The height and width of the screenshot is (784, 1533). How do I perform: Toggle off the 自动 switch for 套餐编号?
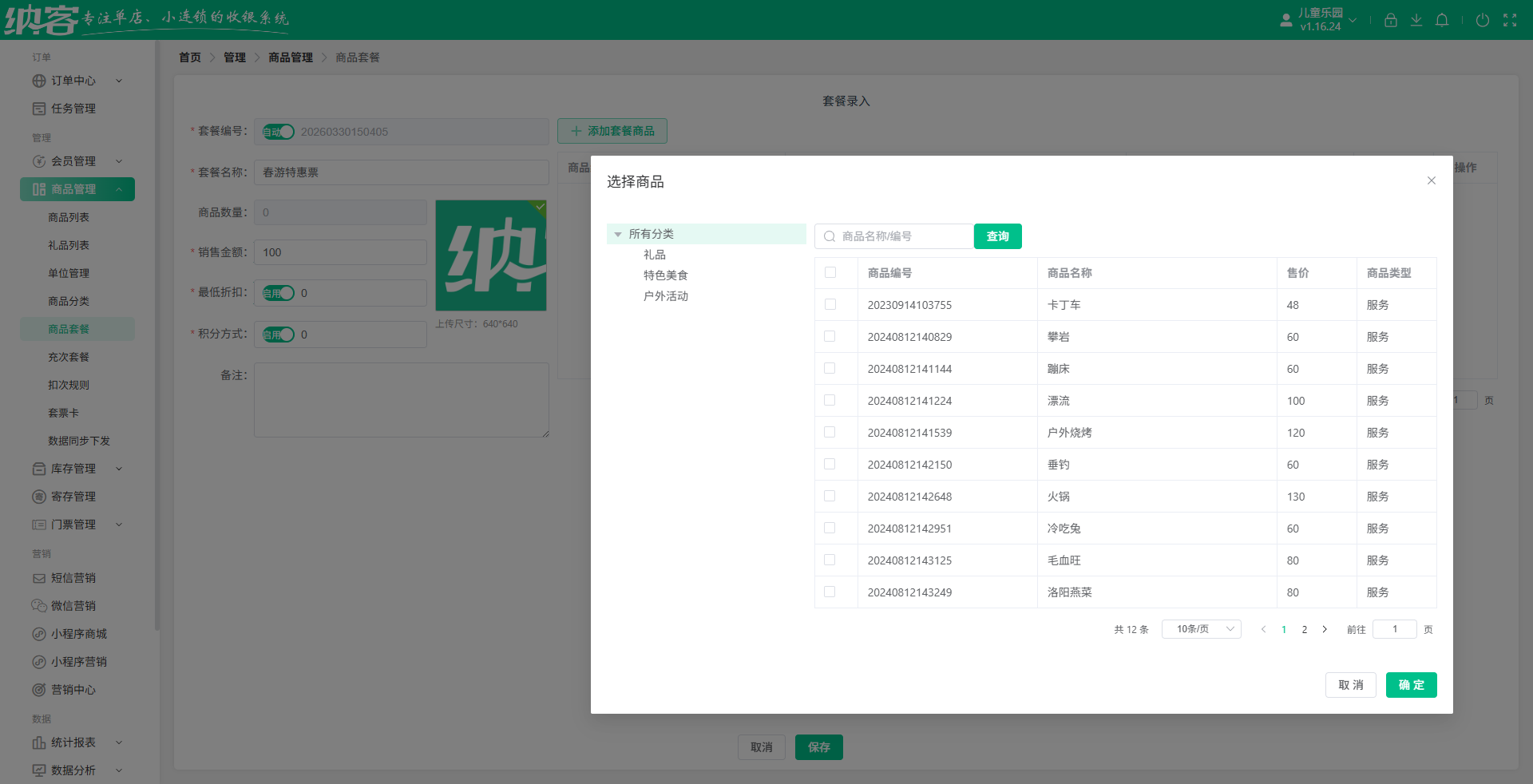277,131
